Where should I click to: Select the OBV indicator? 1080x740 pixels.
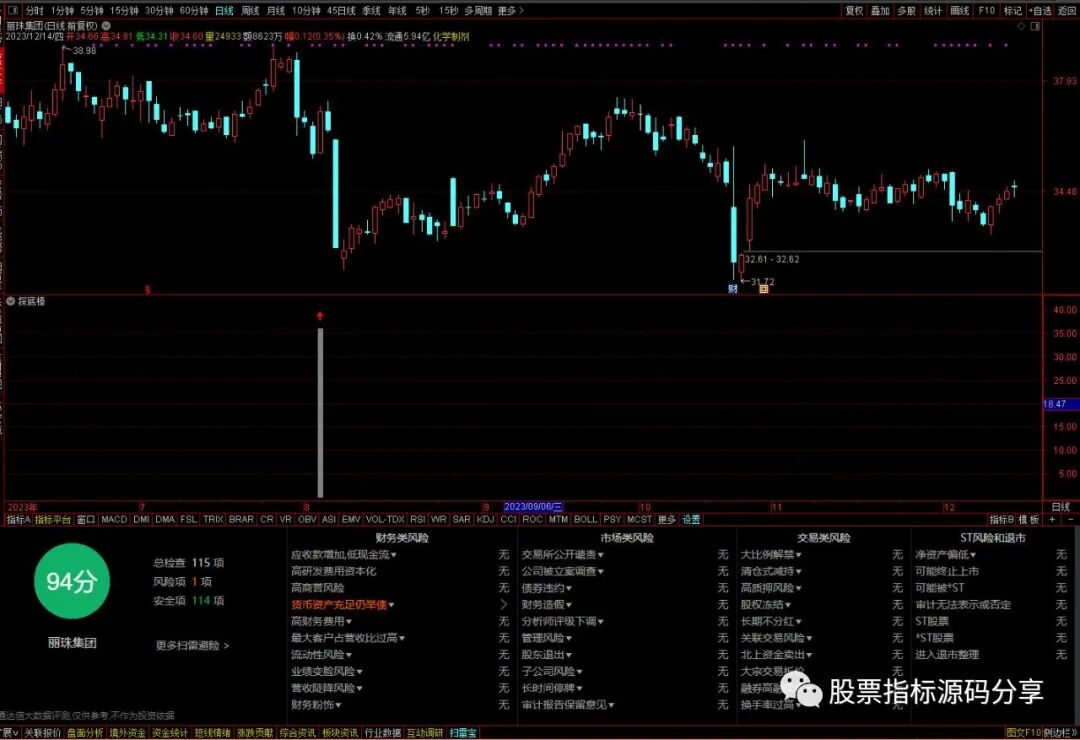tap(307, 520)
